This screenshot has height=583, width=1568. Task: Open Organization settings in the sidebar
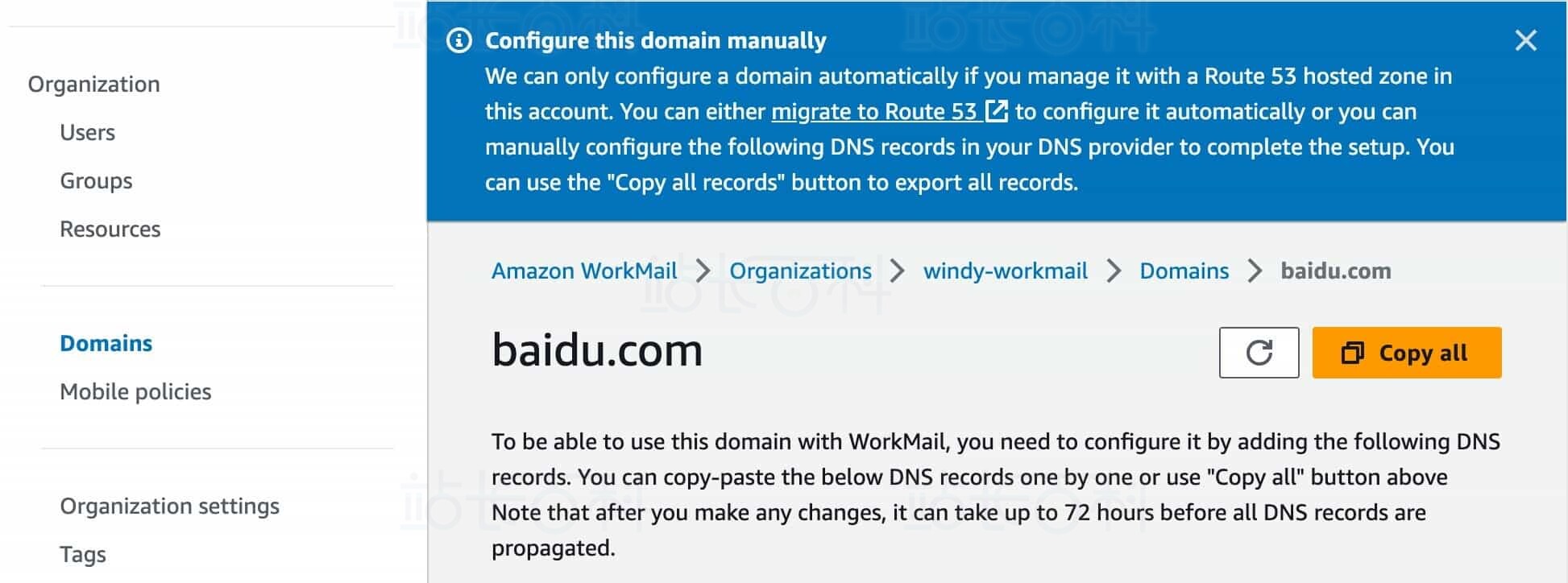coord(169,506)
